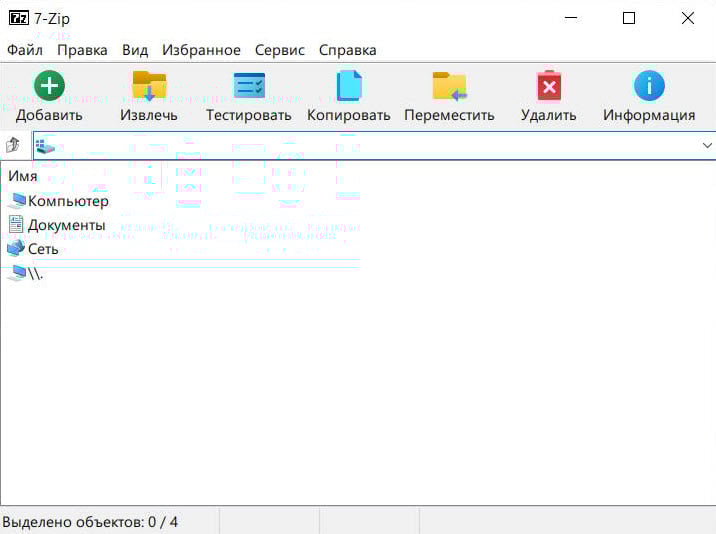Open the Вид menu

[x=135, y=50]
